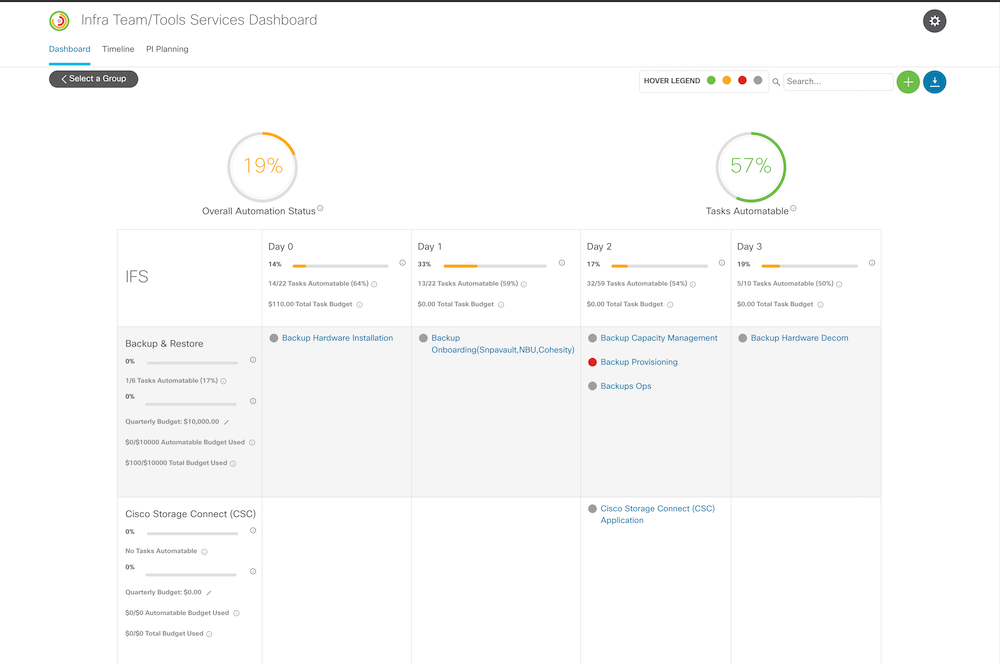Click info icon beside Overall Automation Status
Viewport: 1000px width, 664px height.
click(320, 210)
